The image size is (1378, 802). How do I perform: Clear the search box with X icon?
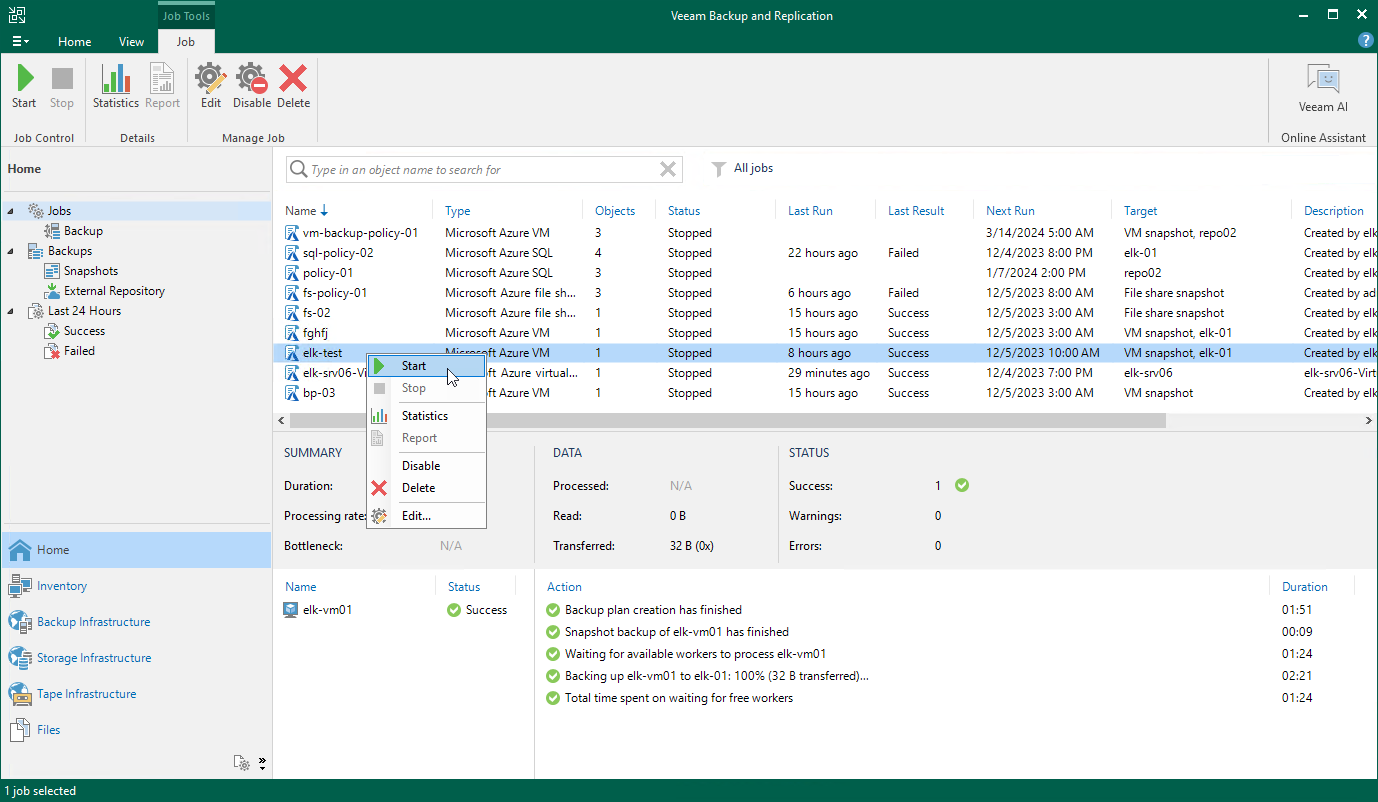668,170
